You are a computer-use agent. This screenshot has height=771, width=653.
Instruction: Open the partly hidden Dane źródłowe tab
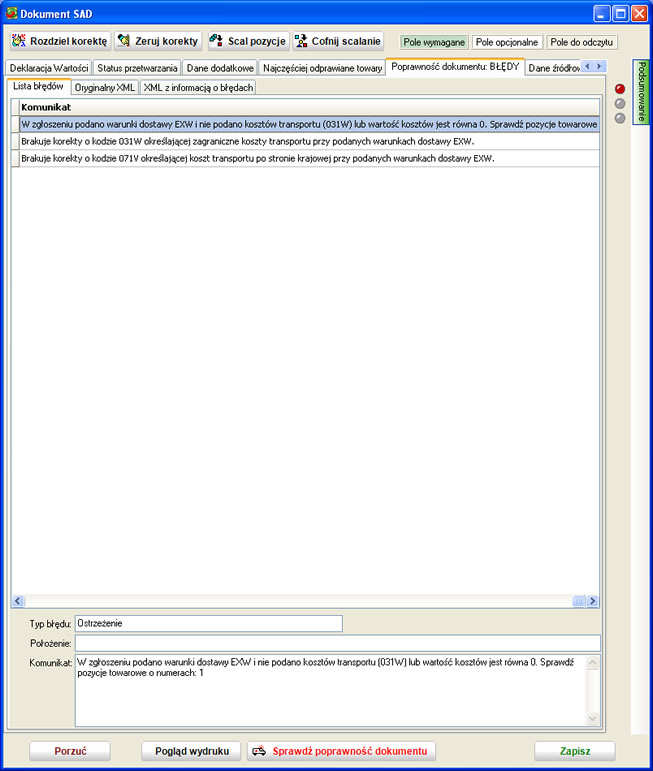tap(553, 68)
